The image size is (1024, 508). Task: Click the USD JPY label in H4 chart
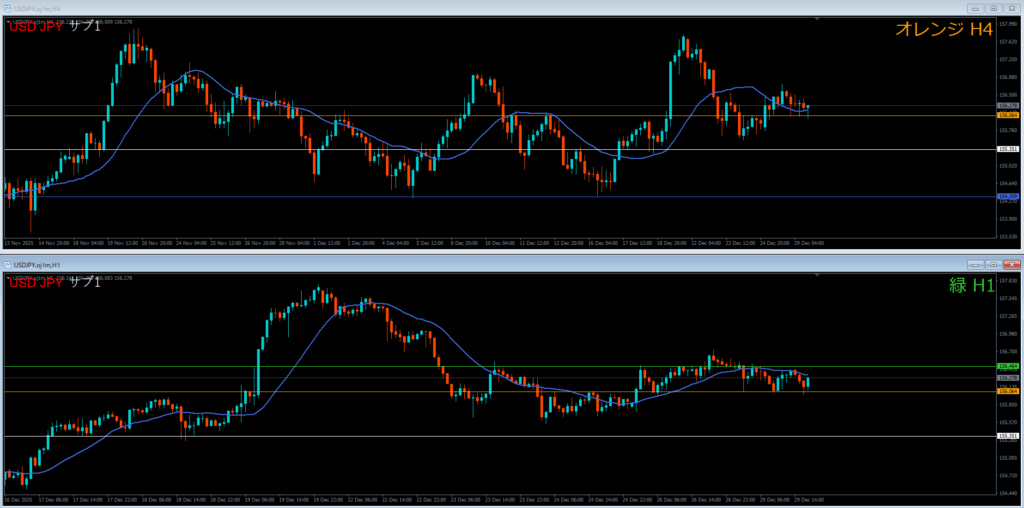click(36, 27)
